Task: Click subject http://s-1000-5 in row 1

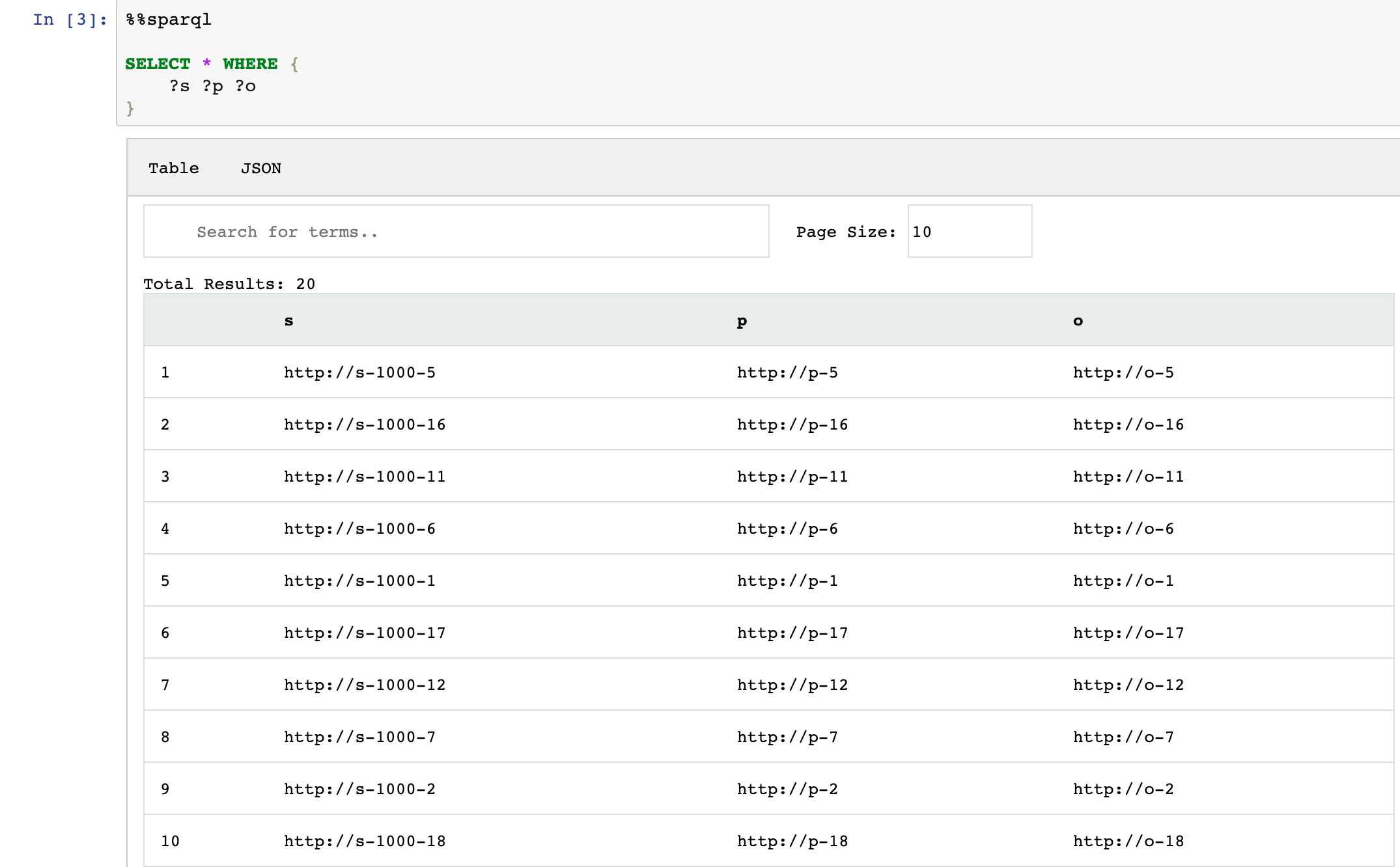Action: [x=359, y=372]
